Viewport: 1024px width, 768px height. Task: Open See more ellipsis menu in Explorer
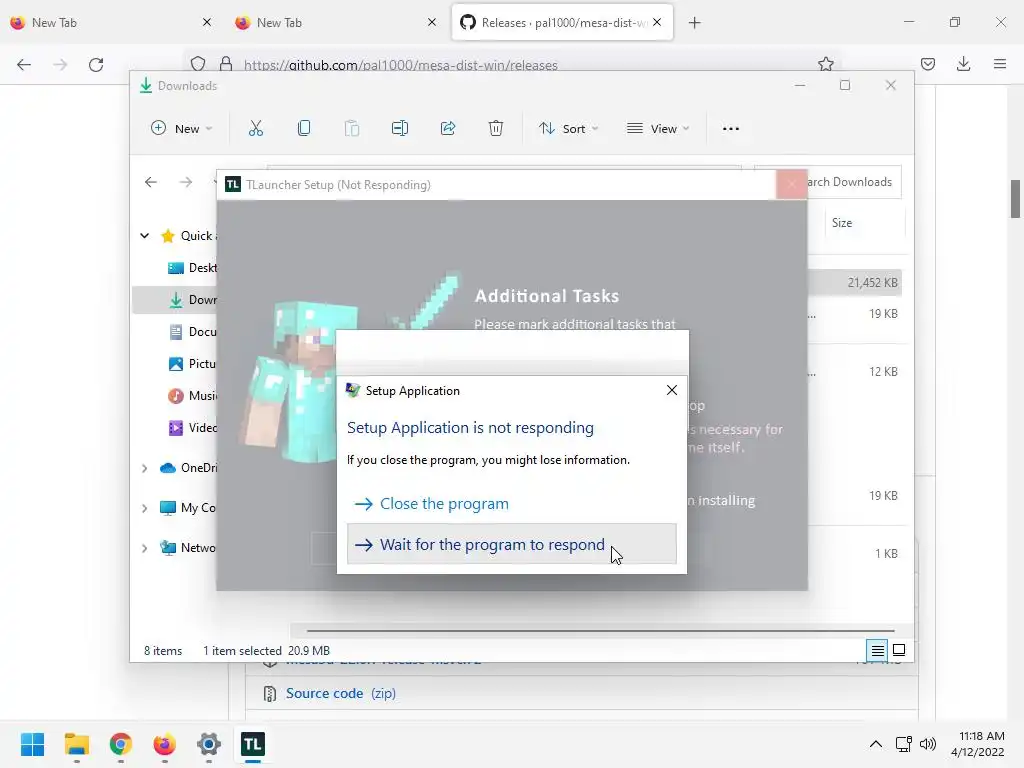(731, 129)
